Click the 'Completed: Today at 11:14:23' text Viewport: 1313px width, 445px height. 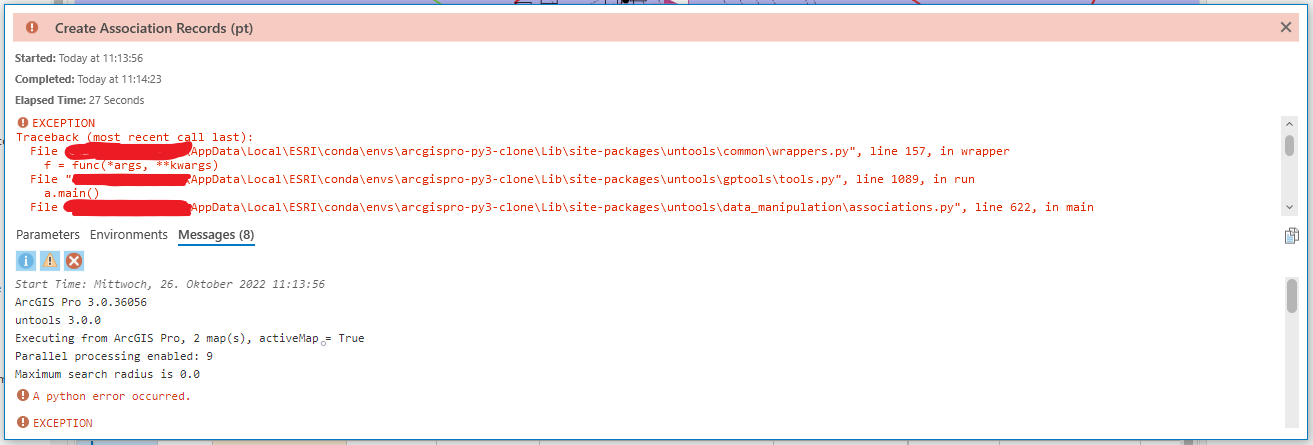[88, 79]
